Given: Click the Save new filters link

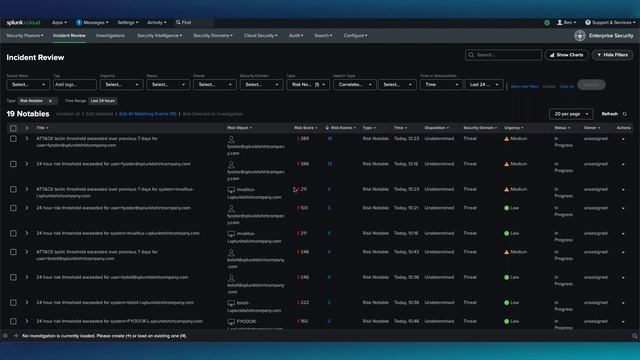Looking at the screenshot, I should click(524, 86).
